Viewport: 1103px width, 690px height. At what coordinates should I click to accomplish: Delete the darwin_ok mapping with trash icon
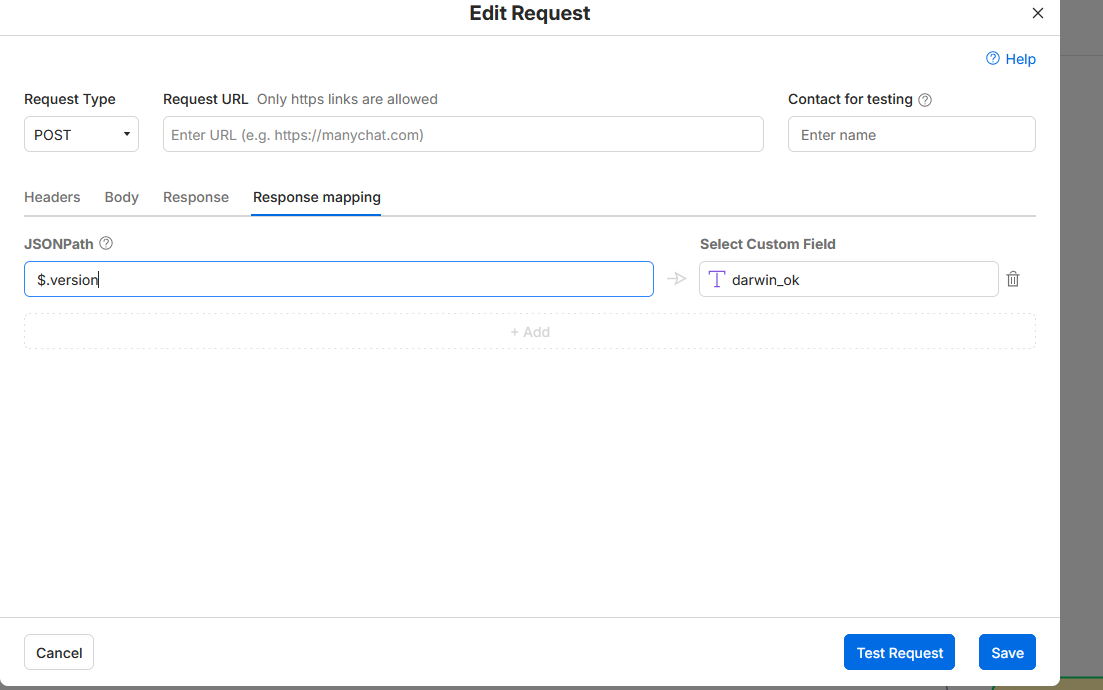1012,279
